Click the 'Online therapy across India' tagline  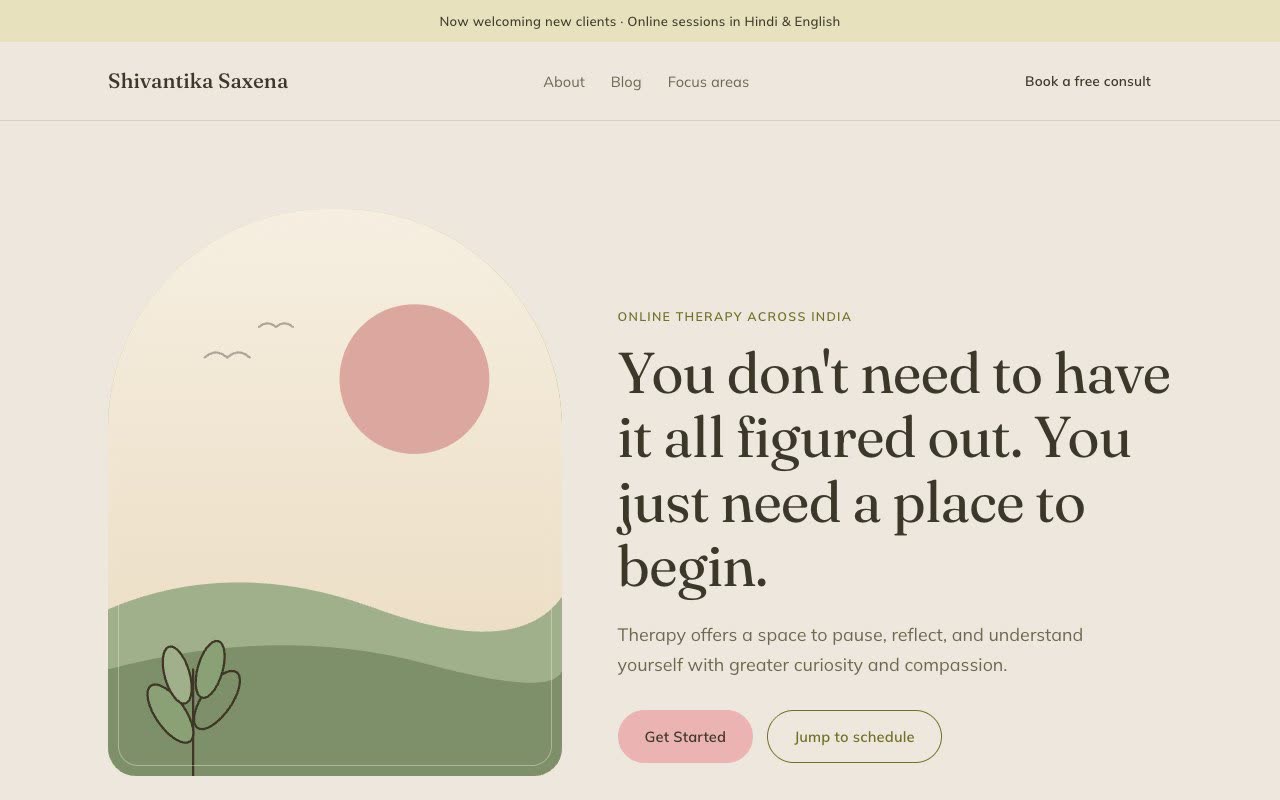[734, 317]
